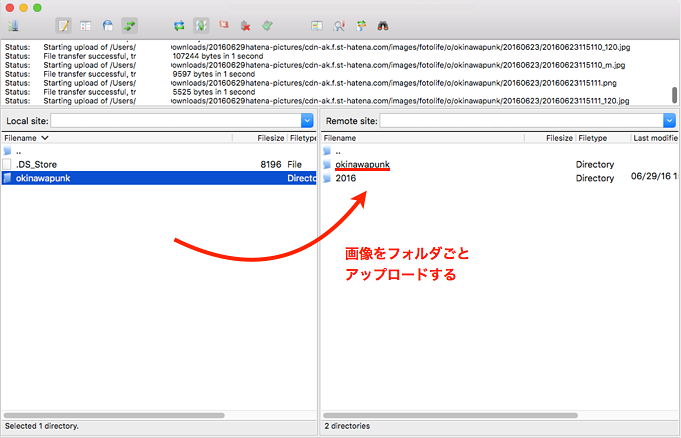Click the 8196 file size value

tap(271, 164)
